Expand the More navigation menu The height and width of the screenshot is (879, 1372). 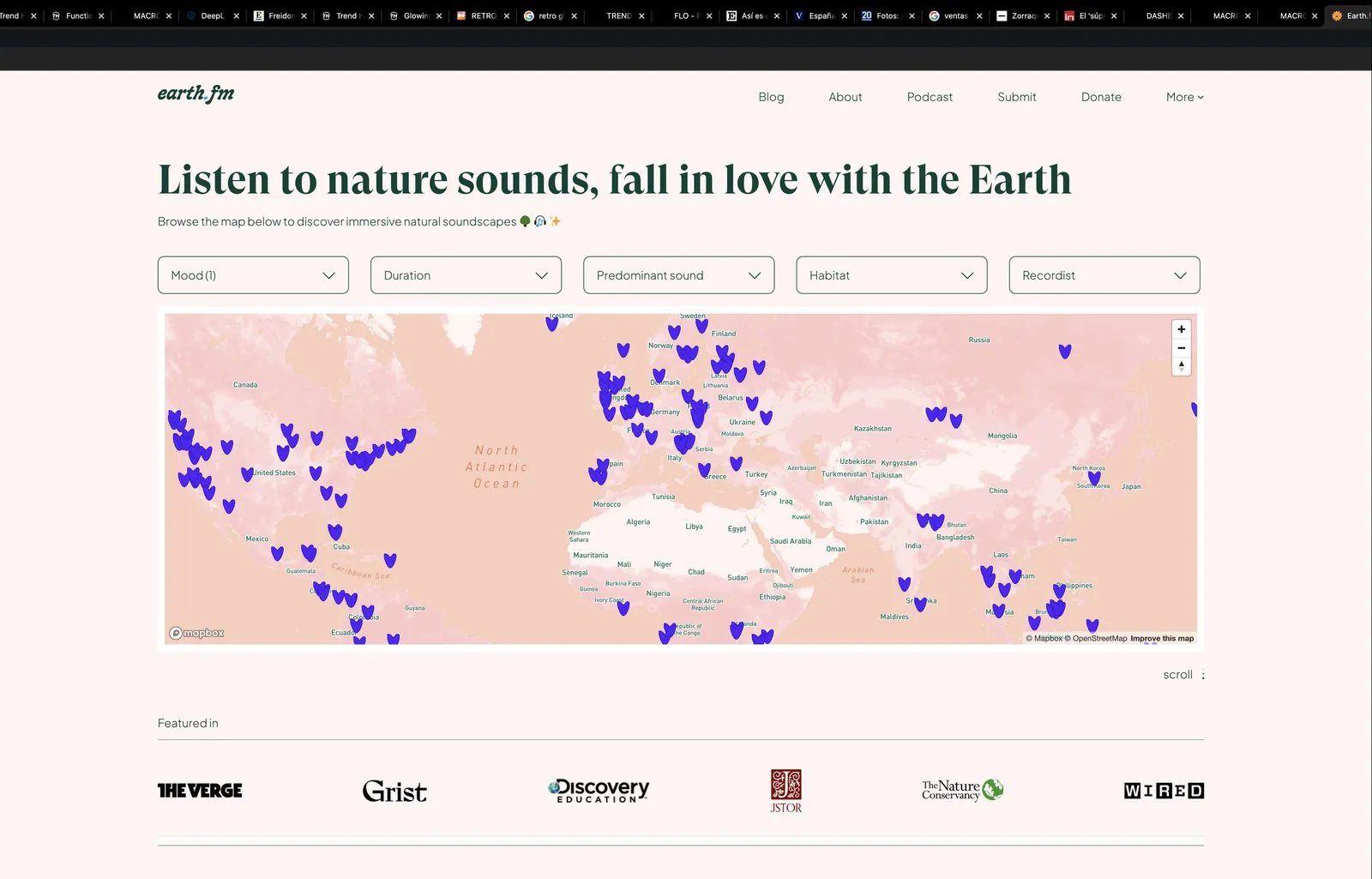point(1184,97)
